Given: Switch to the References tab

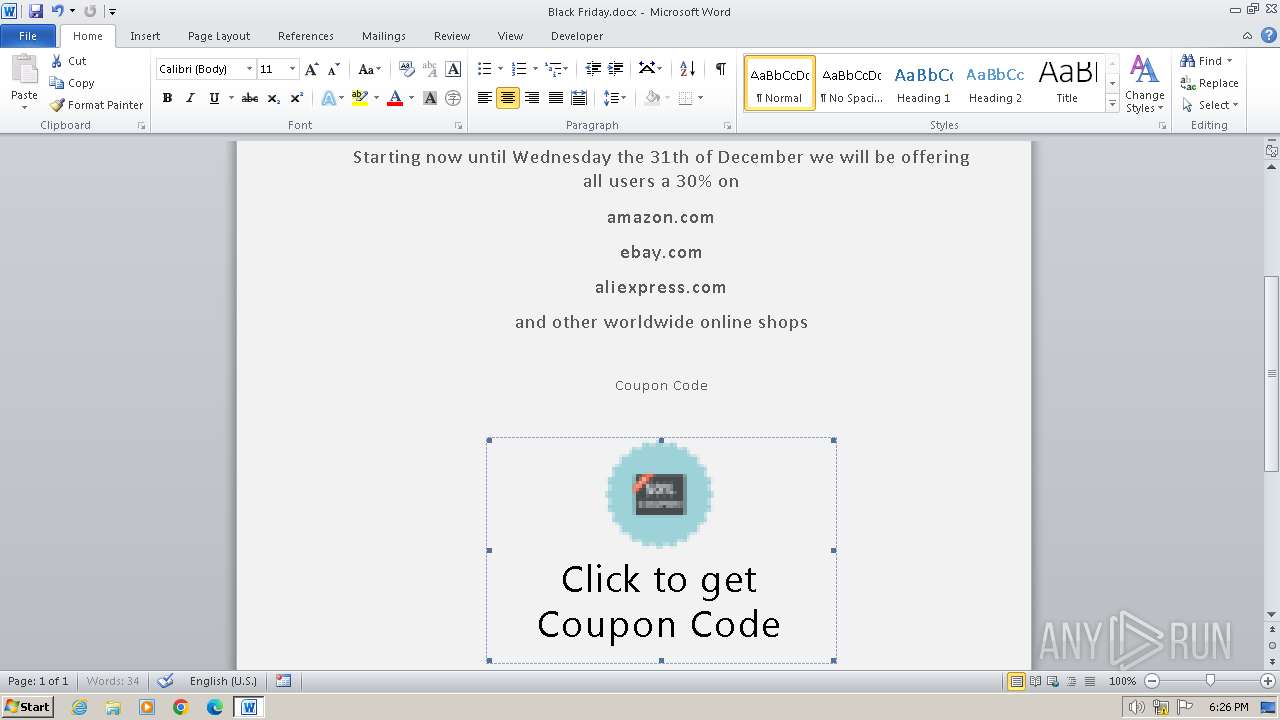Looking at the screenshot, I should 306,36.
